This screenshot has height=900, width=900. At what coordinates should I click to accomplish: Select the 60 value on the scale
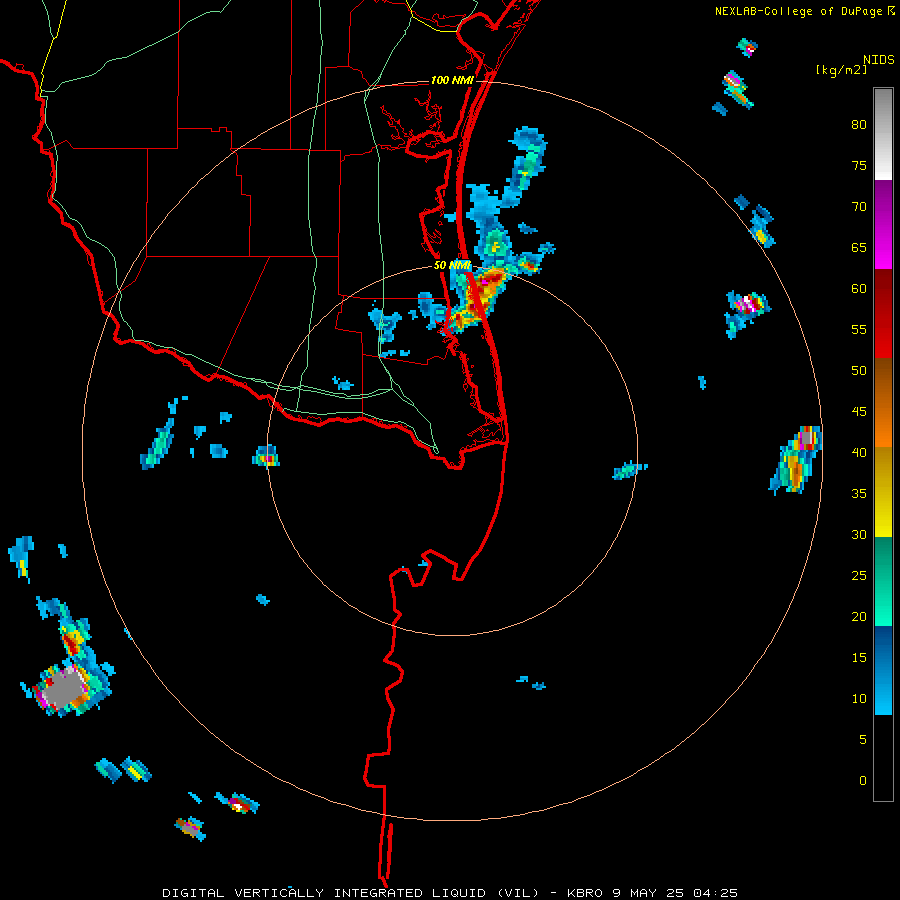coord(859,289)
